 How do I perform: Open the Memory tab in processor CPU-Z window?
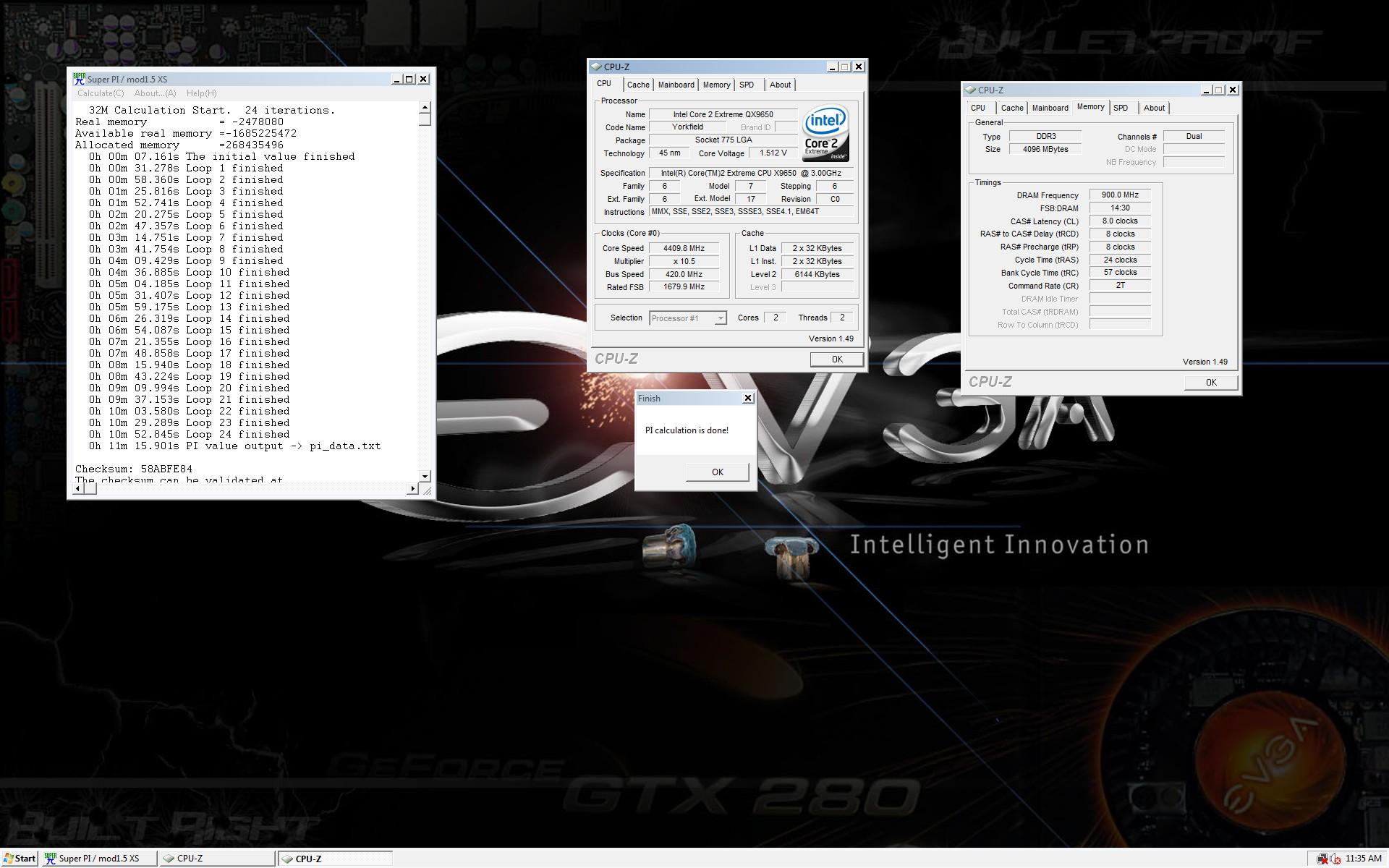click(716, 85)
